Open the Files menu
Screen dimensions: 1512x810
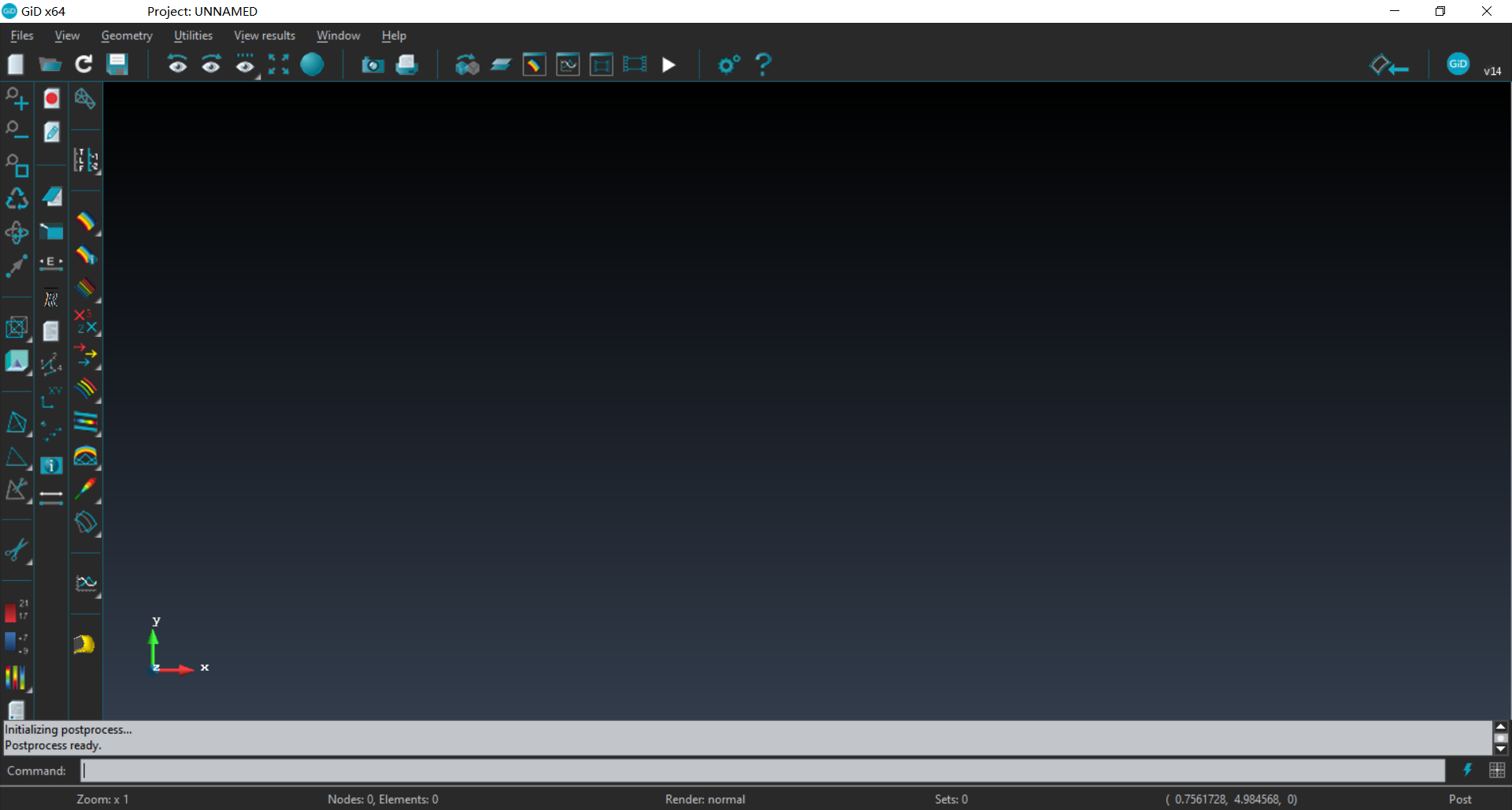pyautogui.click(x=22, y=35)
